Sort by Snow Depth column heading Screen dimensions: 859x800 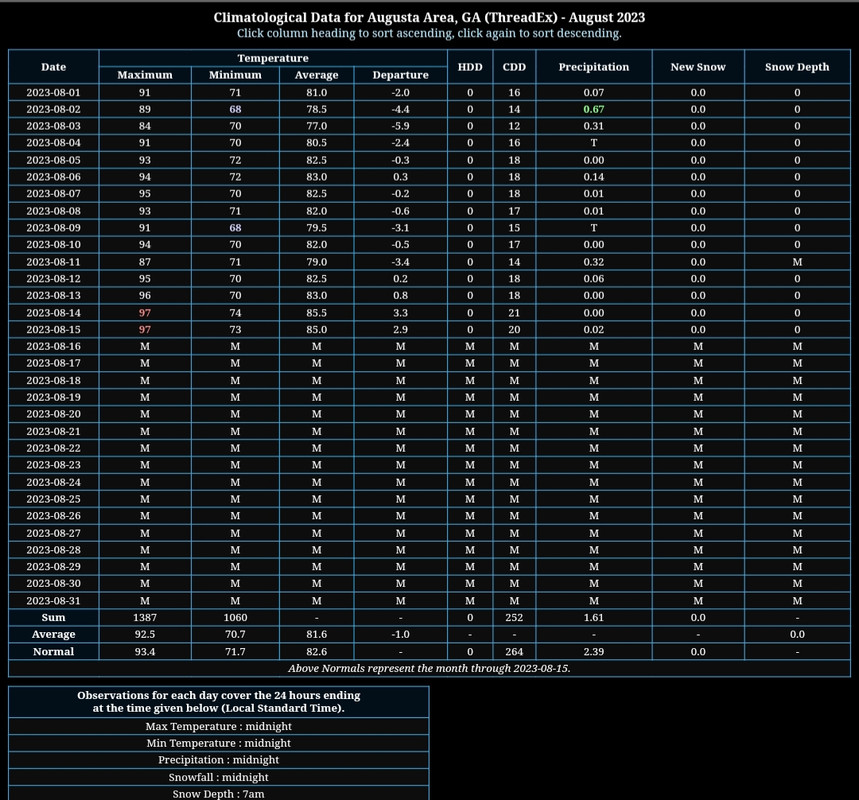click(x=797, y=67)
